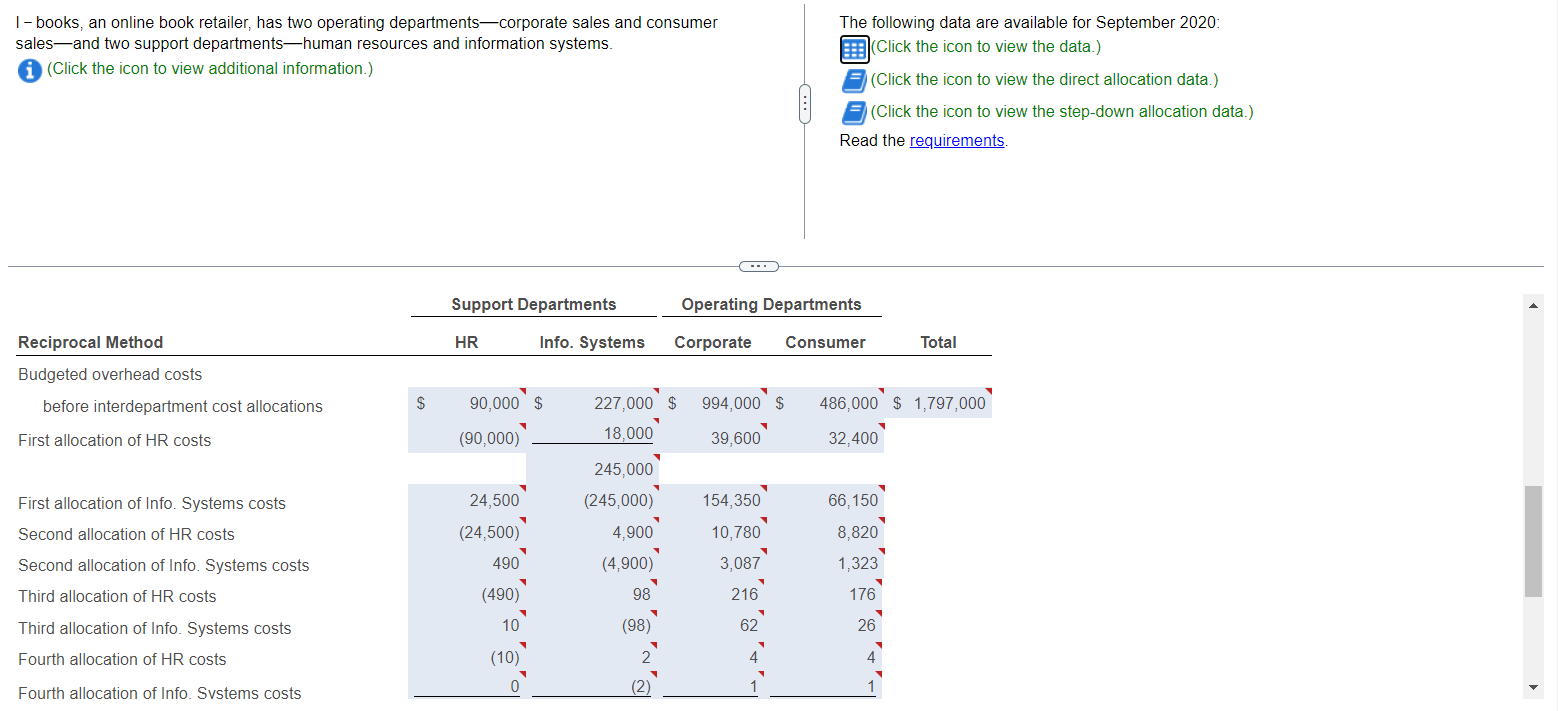Click 'Third allocation of Info. Systems costs' label

pyautogui.click(x=155, y=628)
